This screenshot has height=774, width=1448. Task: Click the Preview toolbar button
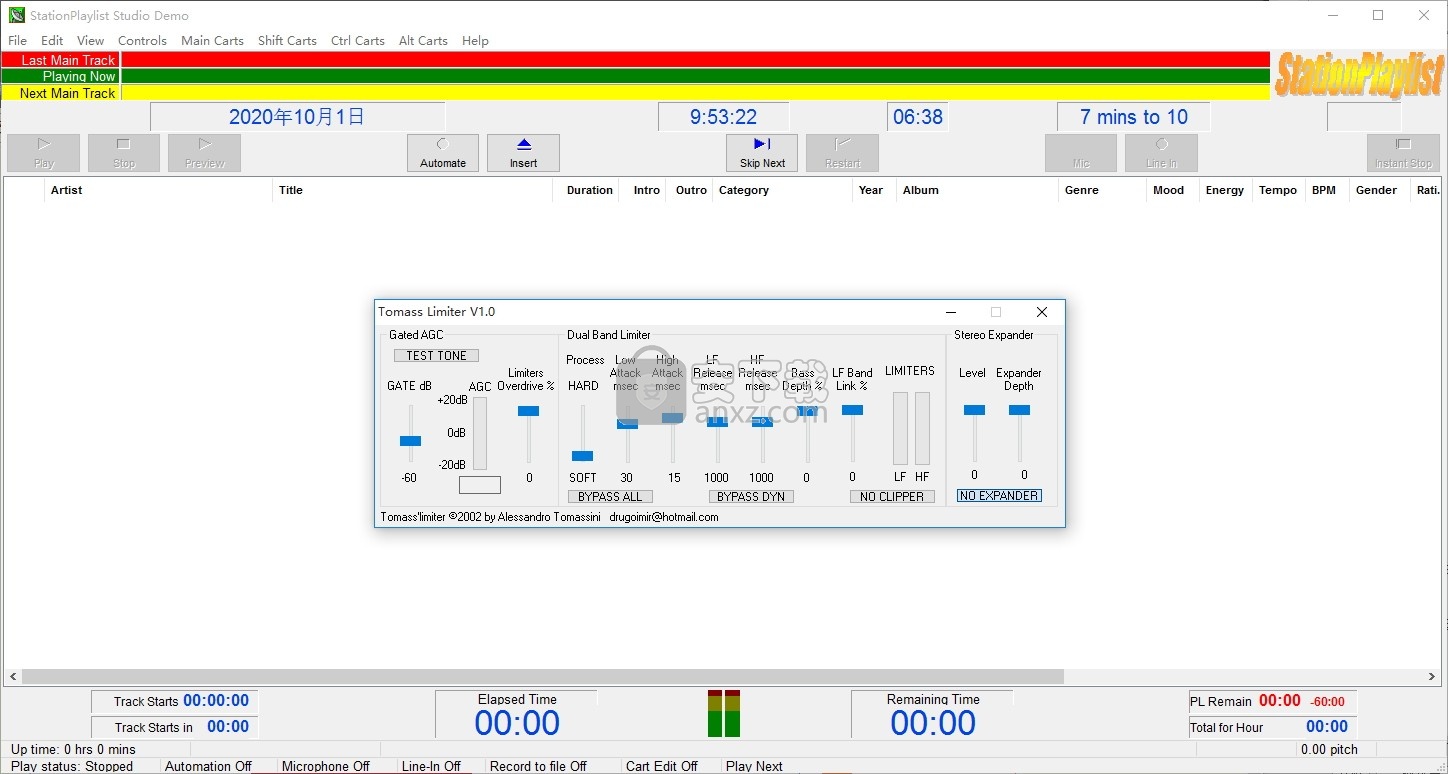[205, 153]
